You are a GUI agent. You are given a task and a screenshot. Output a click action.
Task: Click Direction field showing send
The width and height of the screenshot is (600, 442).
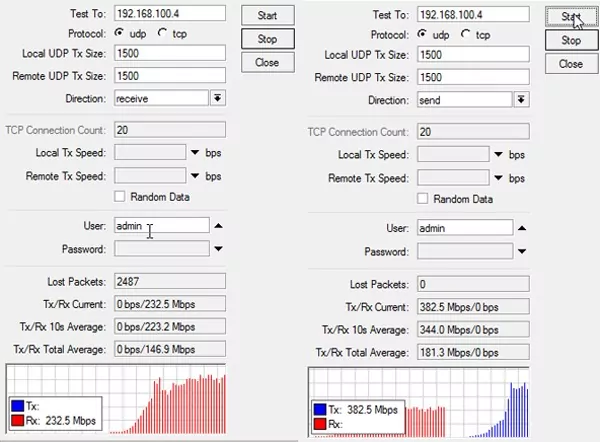(465, 100)
